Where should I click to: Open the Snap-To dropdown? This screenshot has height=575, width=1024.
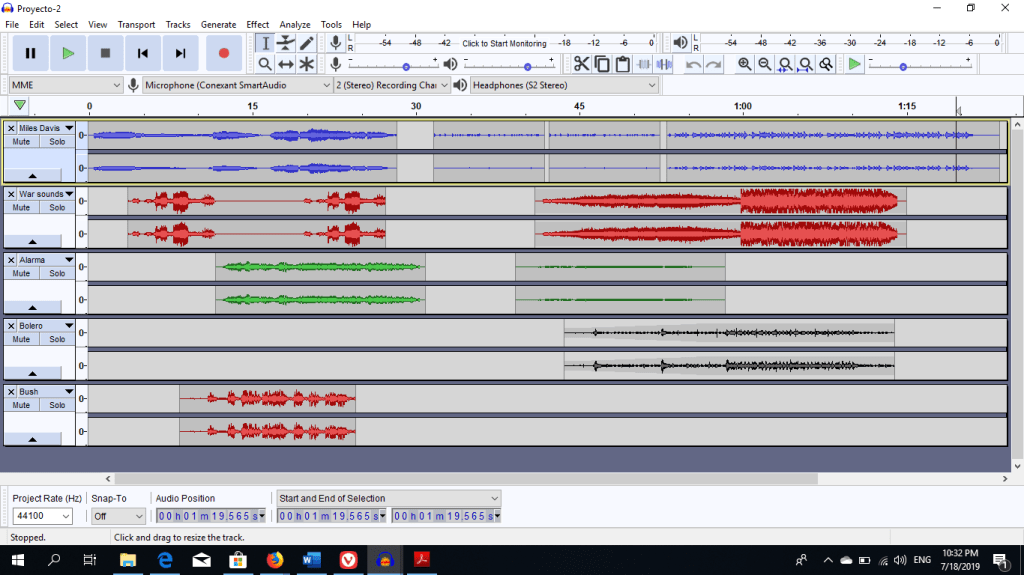118,516
